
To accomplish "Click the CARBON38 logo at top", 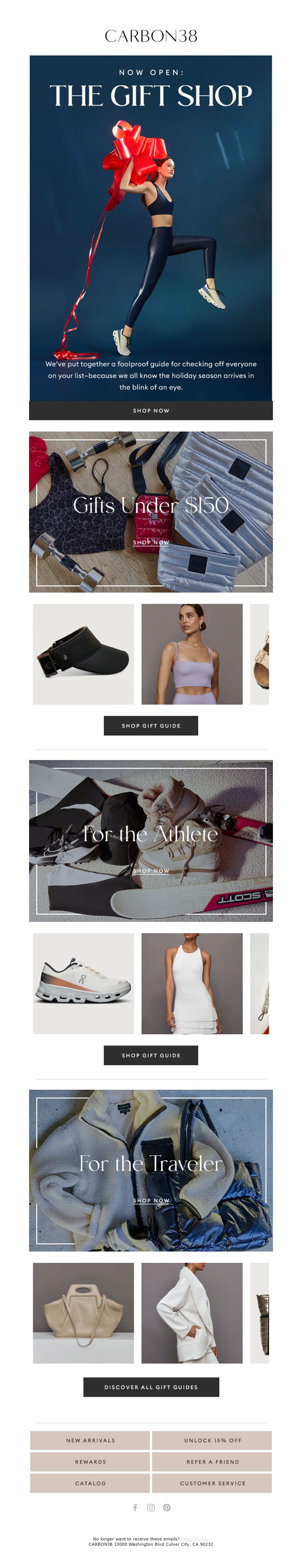I will coord(151,36).
